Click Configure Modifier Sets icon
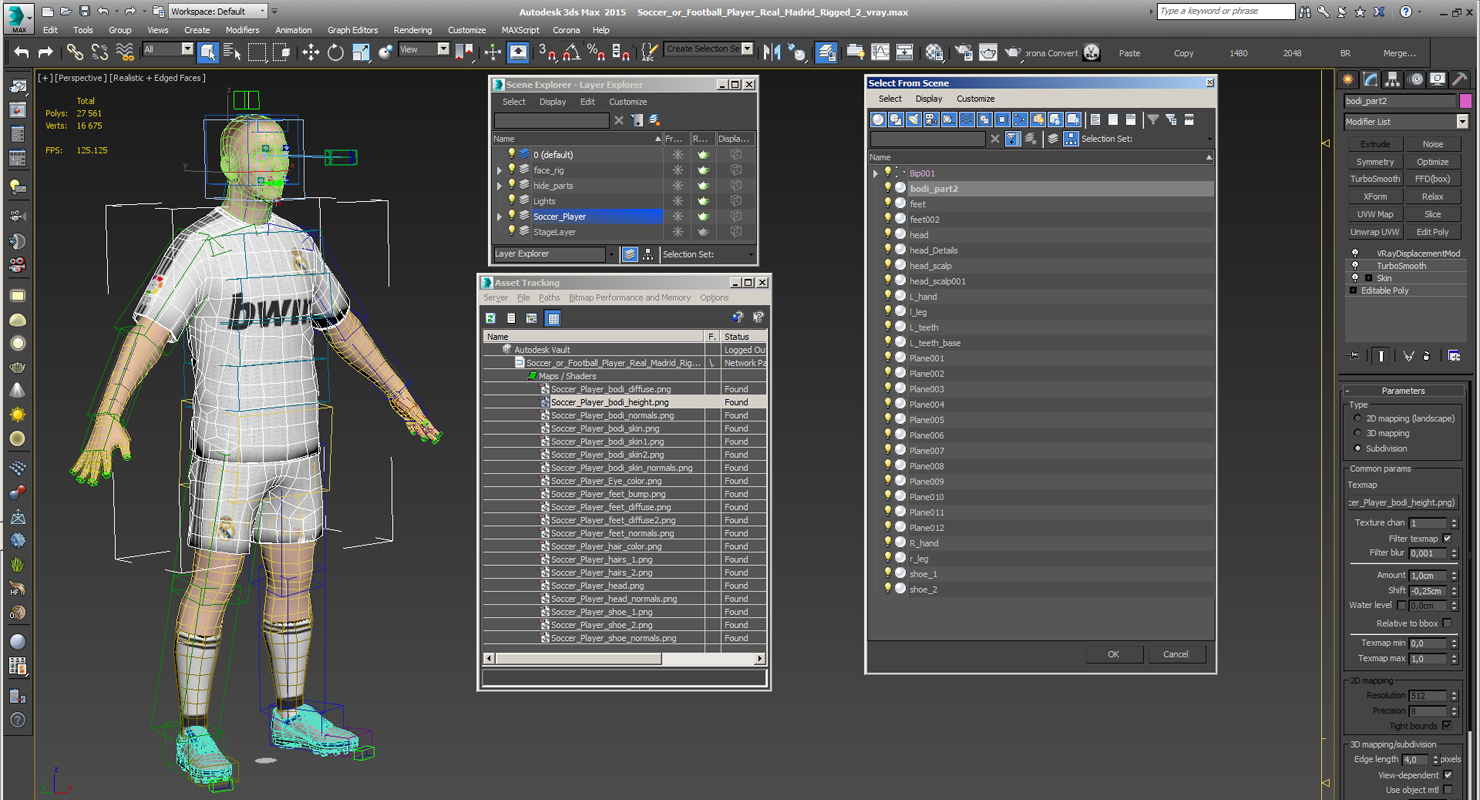Viewport: 1480px width, 800px height. (1454, 355)
